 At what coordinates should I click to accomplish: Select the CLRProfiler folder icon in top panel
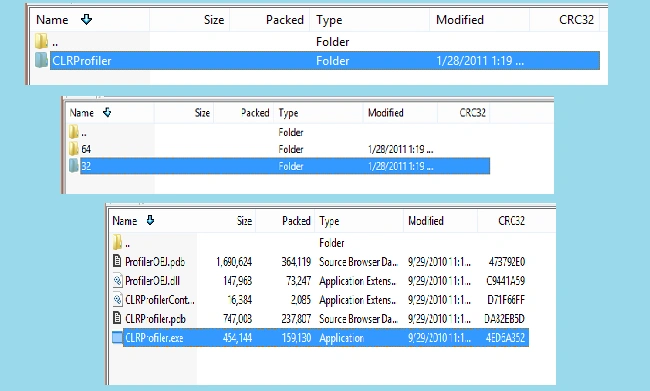(x=41, y=60)
